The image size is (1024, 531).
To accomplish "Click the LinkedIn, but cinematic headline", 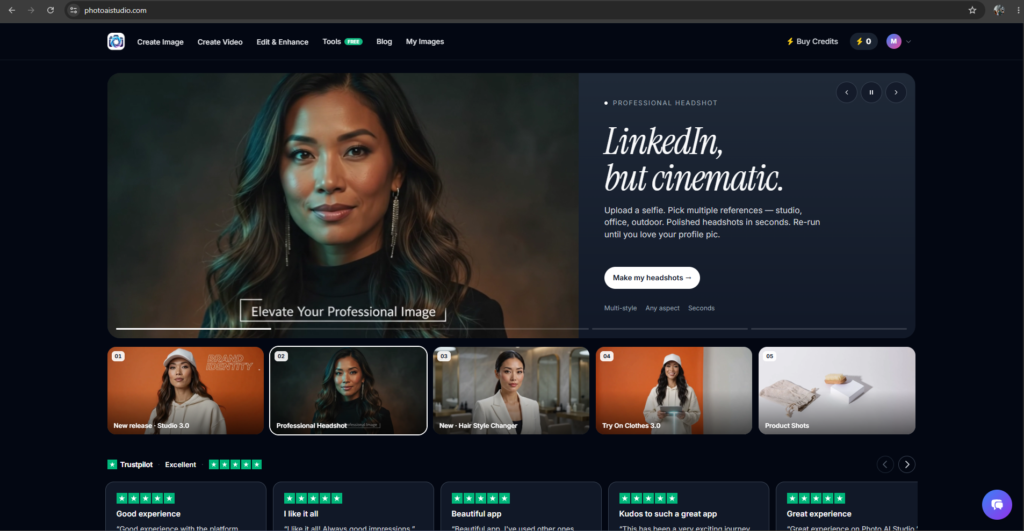I will (x=693, y=159).
